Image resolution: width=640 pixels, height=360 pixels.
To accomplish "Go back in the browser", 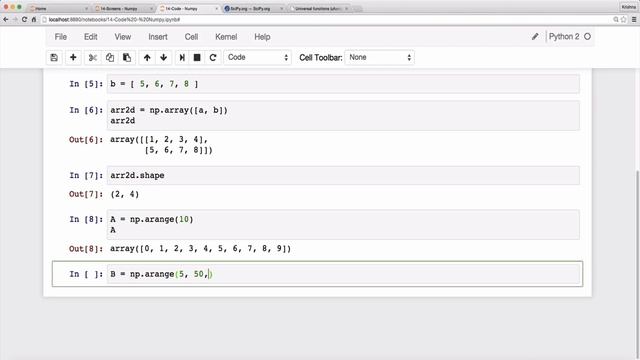I will (x=6, y=19).
